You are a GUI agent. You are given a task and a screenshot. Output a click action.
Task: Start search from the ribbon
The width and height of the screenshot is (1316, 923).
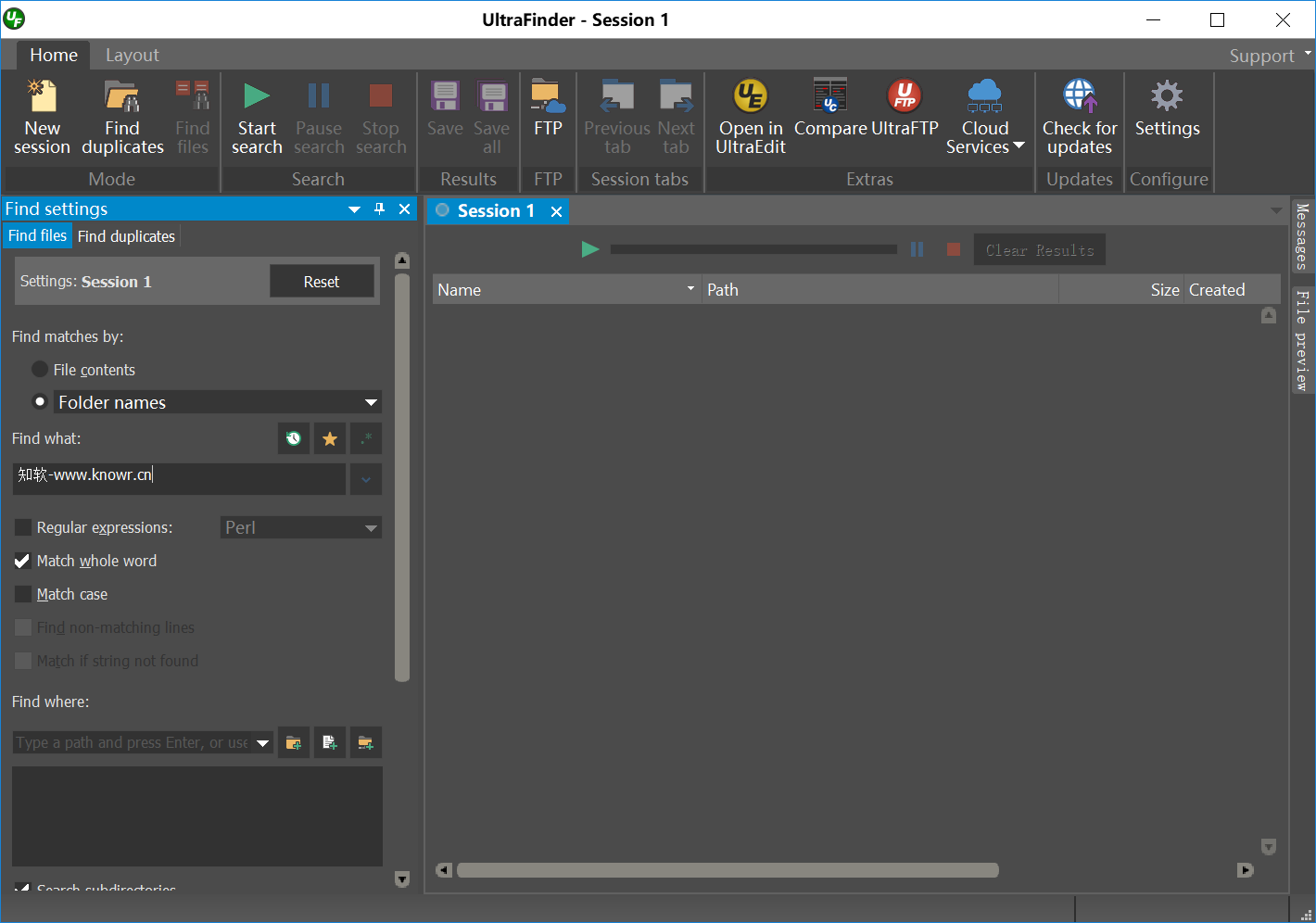coord(257,119)
